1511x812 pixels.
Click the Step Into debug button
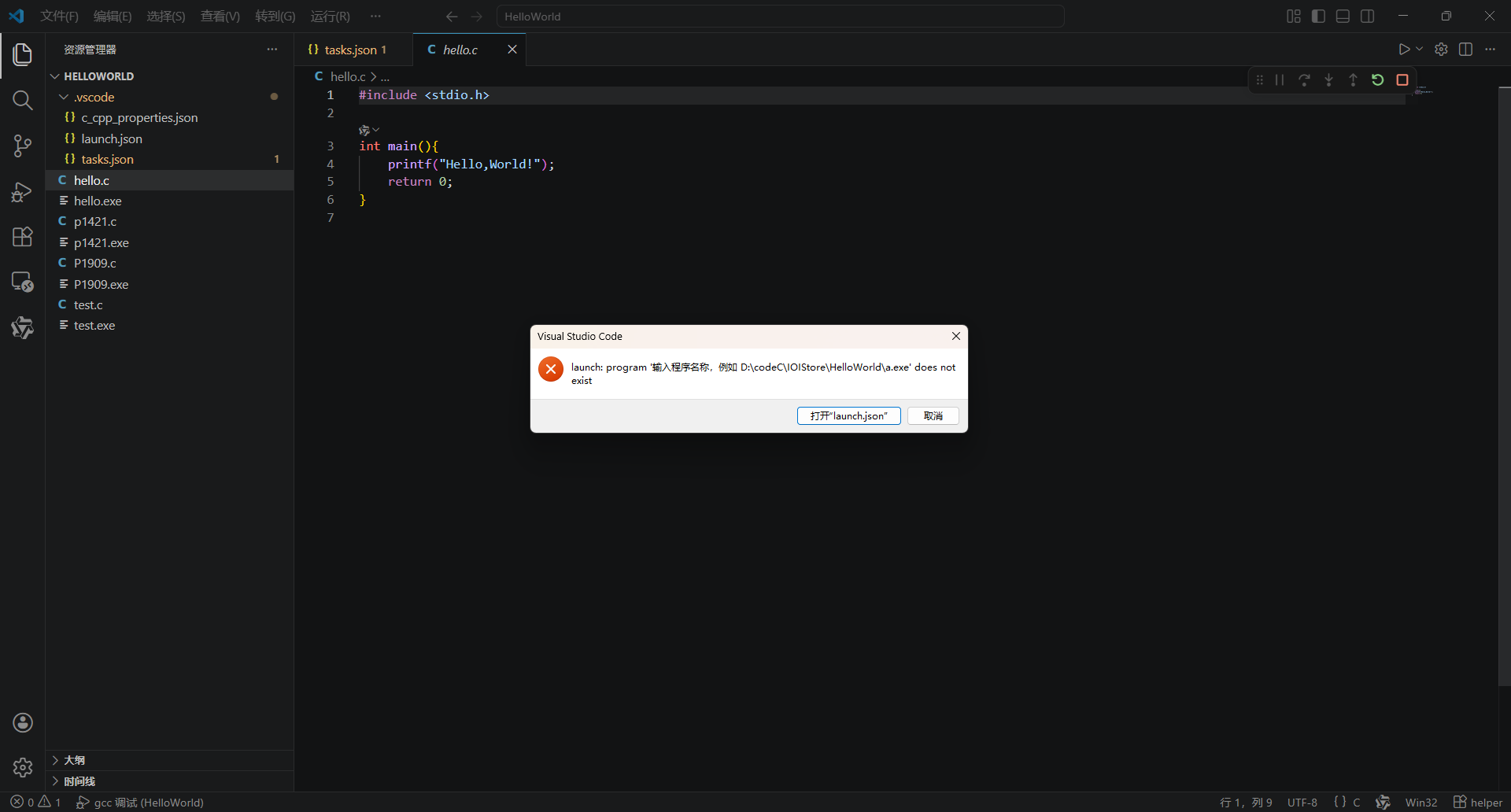(1328, 80)
